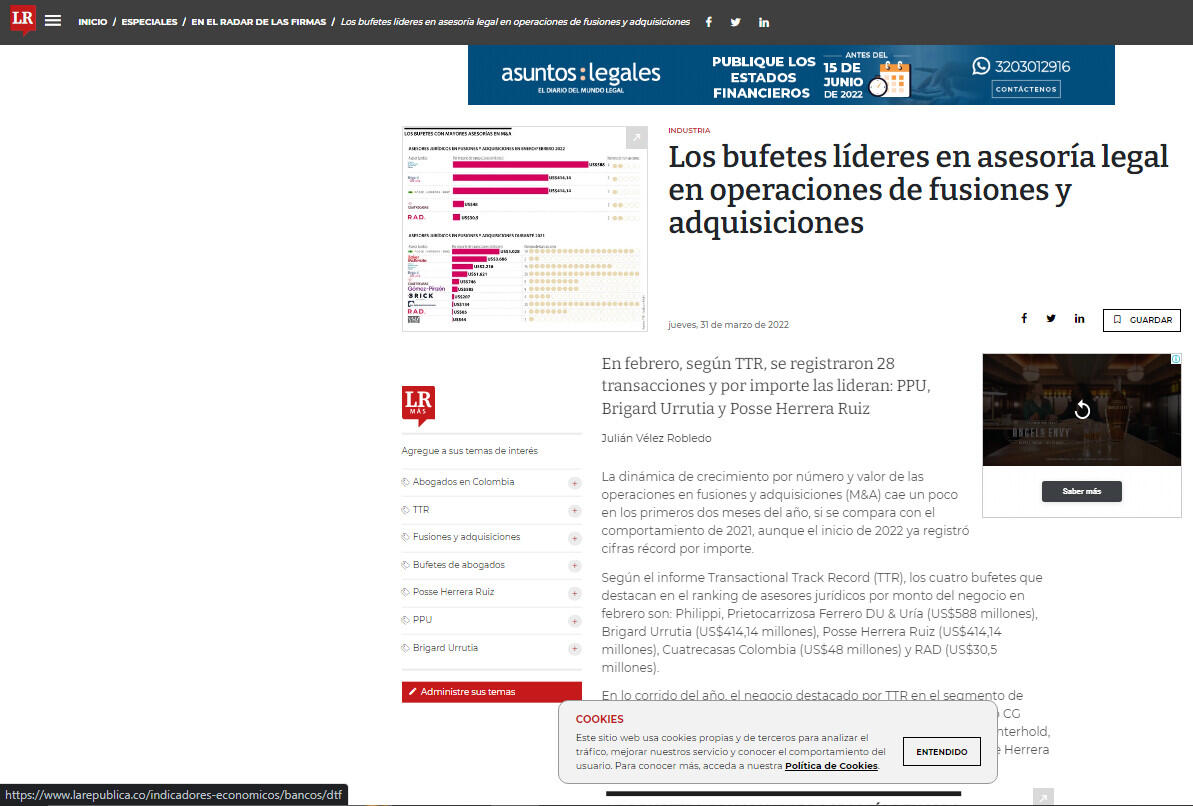Click the LR logo in top bar

coord(22,20)
